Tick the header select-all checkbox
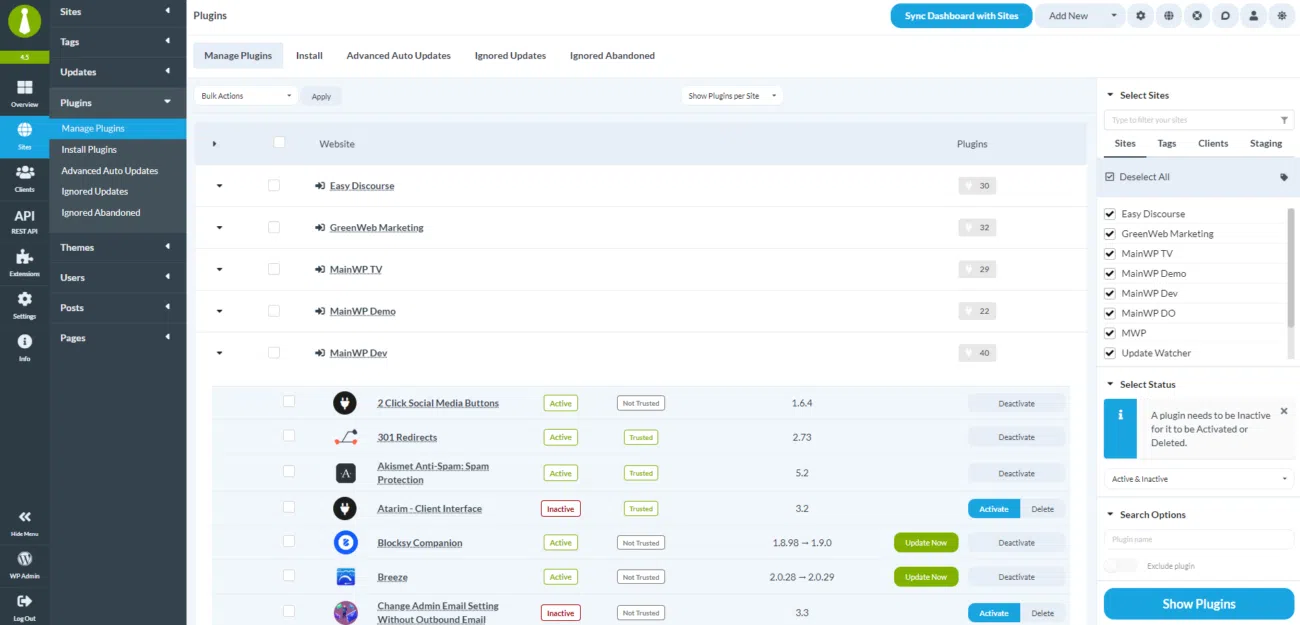1300x625 pixels. 279,142
